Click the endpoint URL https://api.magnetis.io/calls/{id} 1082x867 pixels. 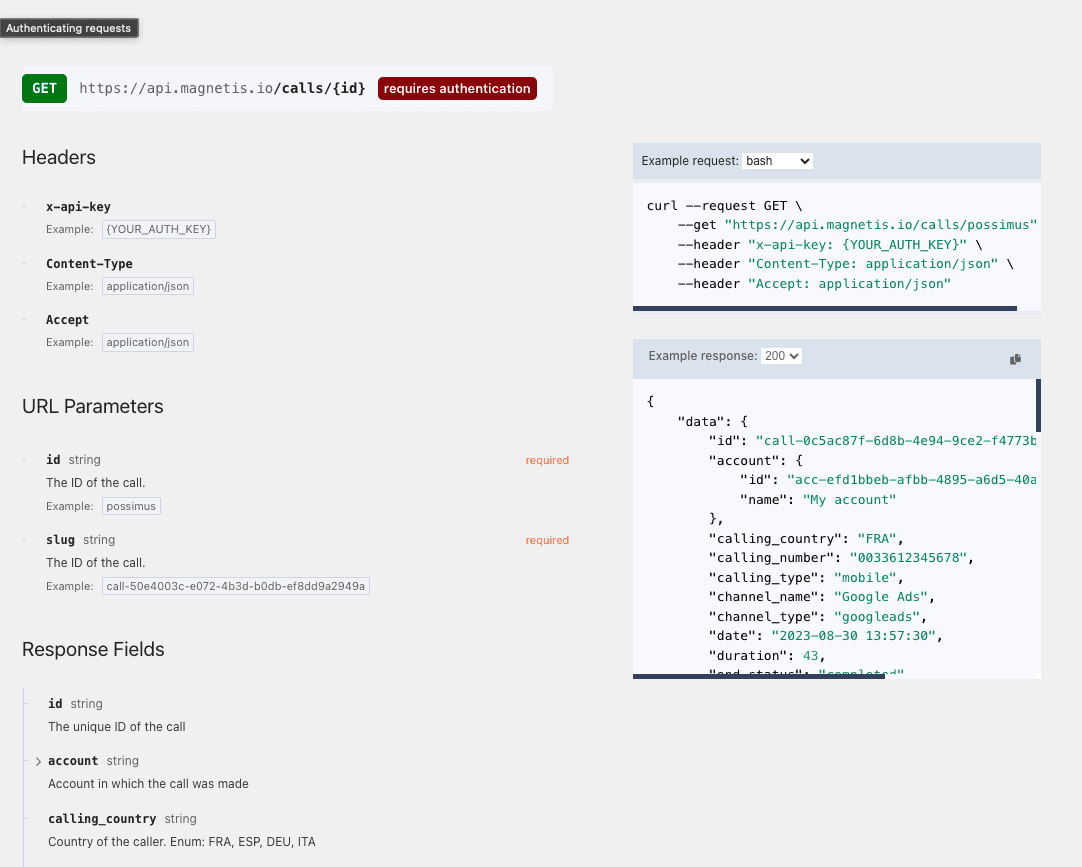click(x=222, y=88)
